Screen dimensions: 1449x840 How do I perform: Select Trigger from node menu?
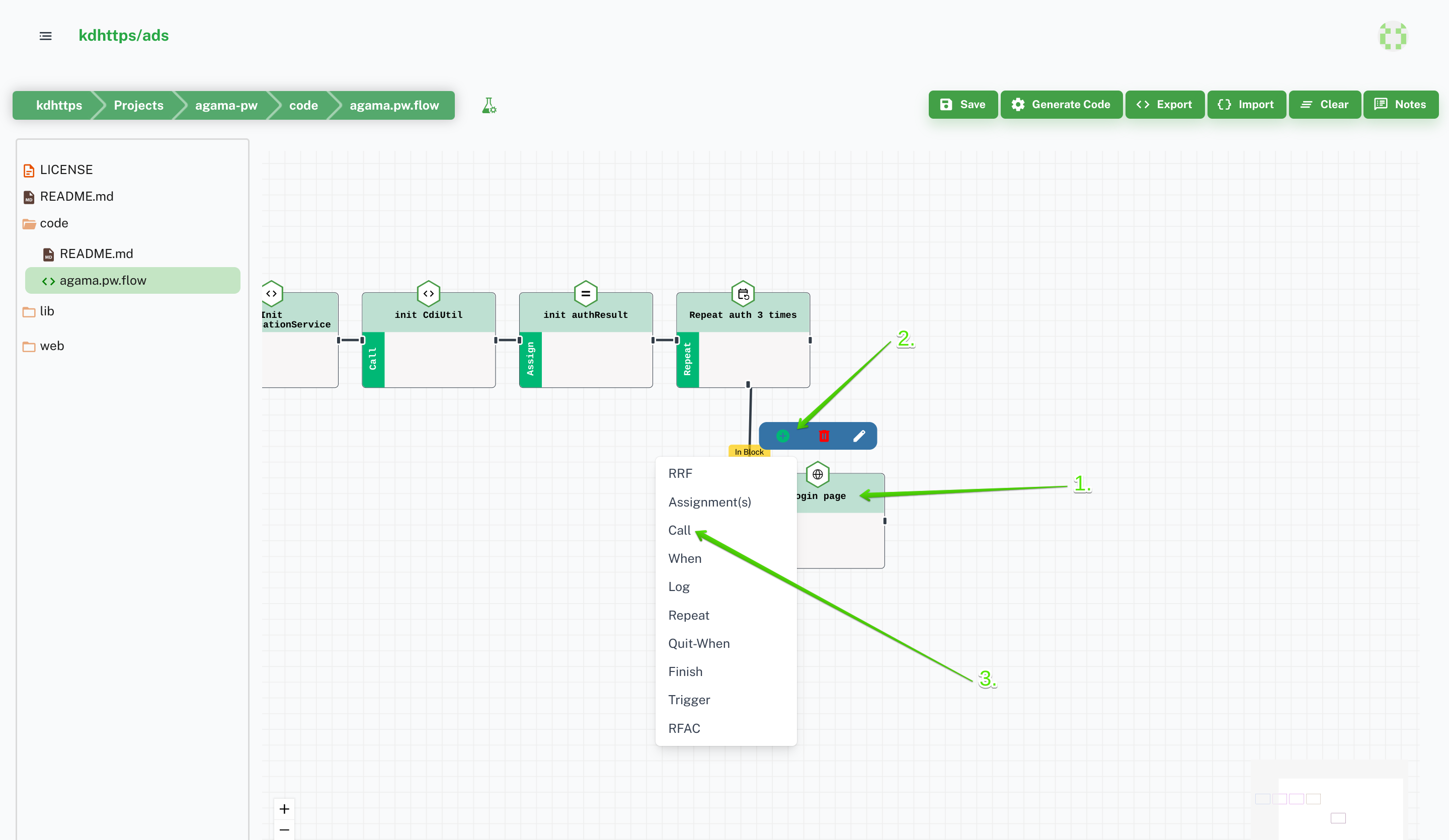click(726, 700)
